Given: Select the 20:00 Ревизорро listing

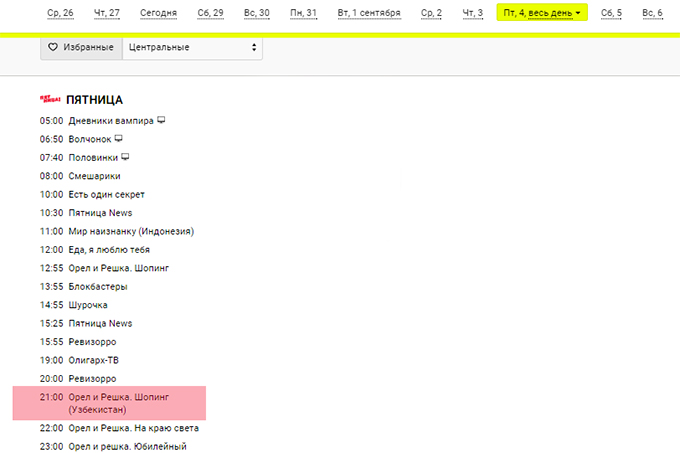Looking at the screenshot, I should tap(78, 378).
